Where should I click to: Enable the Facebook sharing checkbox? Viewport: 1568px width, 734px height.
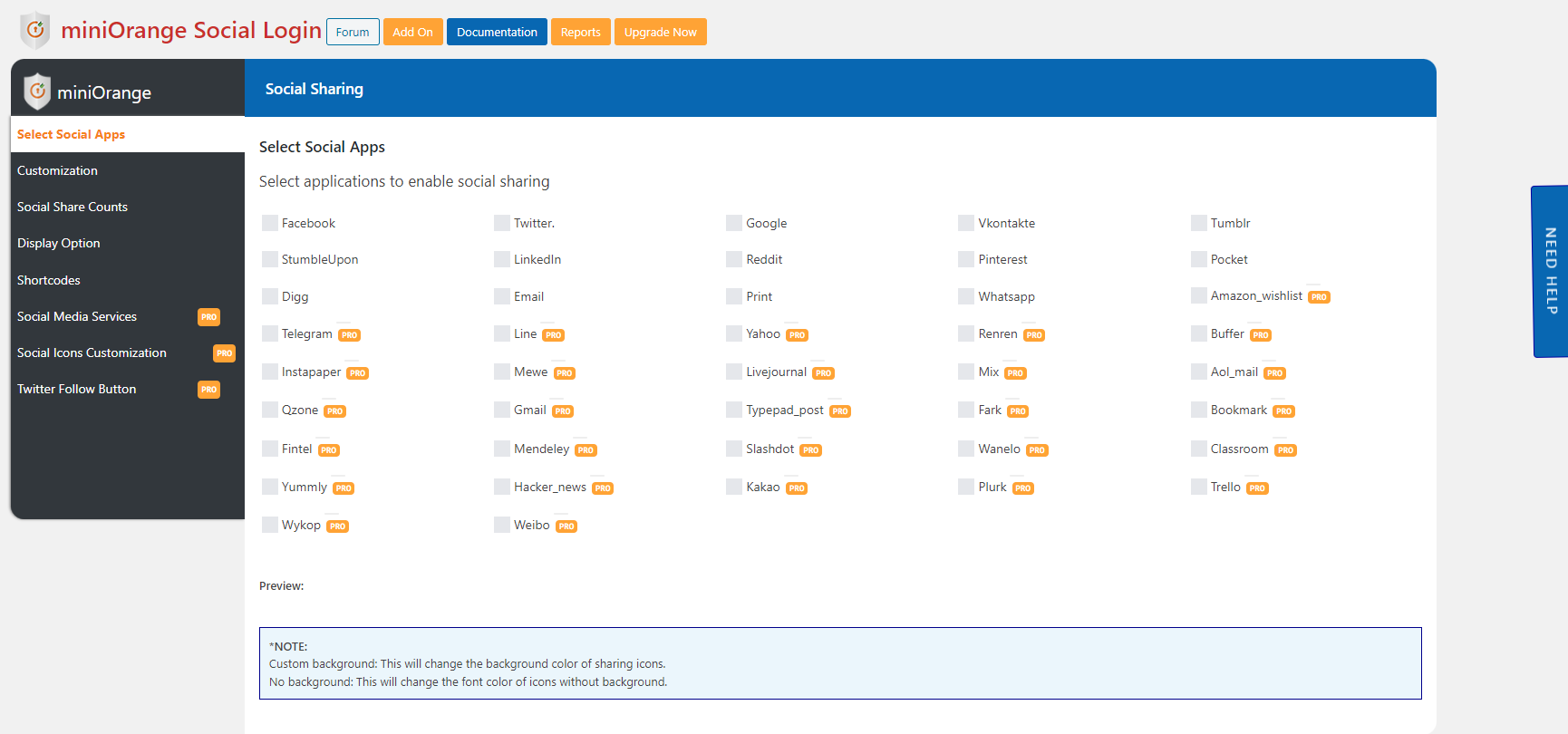coord(270,223)
